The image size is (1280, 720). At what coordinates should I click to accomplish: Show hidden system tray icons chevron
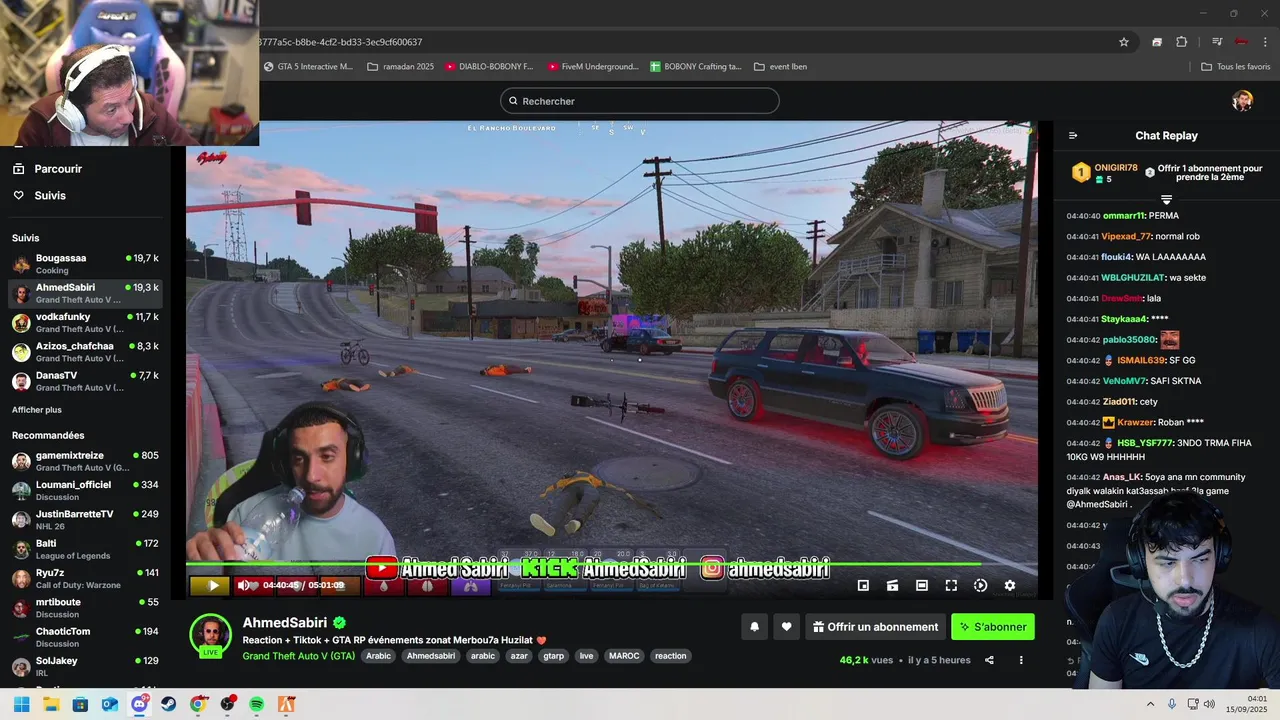coord(1150,704)
